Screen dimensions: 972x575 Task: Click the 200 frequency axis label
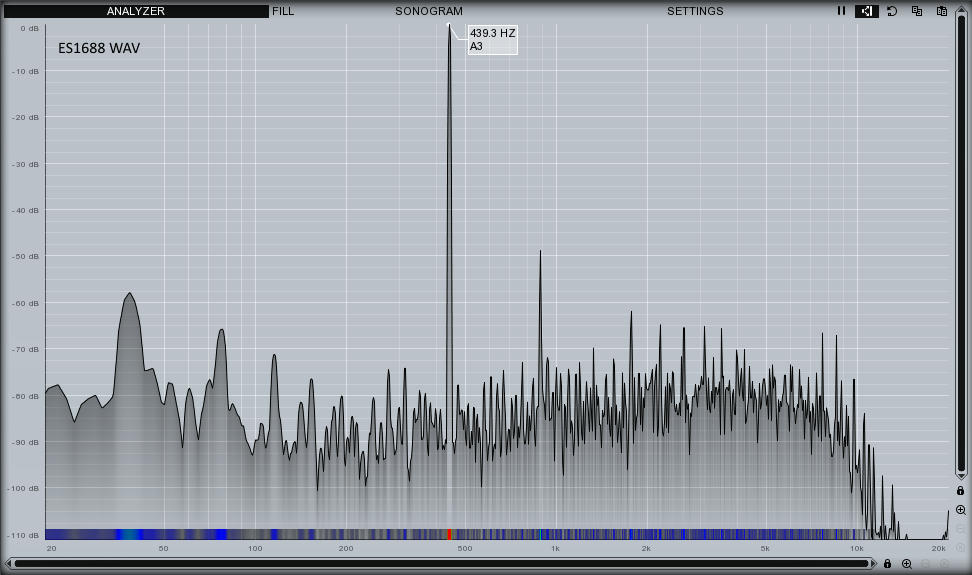click(346, 548)
